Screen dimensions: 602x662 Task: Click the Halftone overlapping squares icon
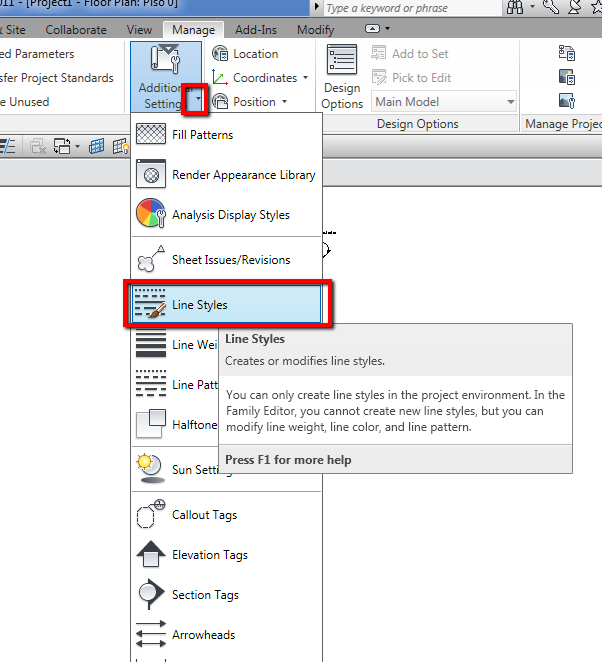pyautogui.click(x=151, y=424)
